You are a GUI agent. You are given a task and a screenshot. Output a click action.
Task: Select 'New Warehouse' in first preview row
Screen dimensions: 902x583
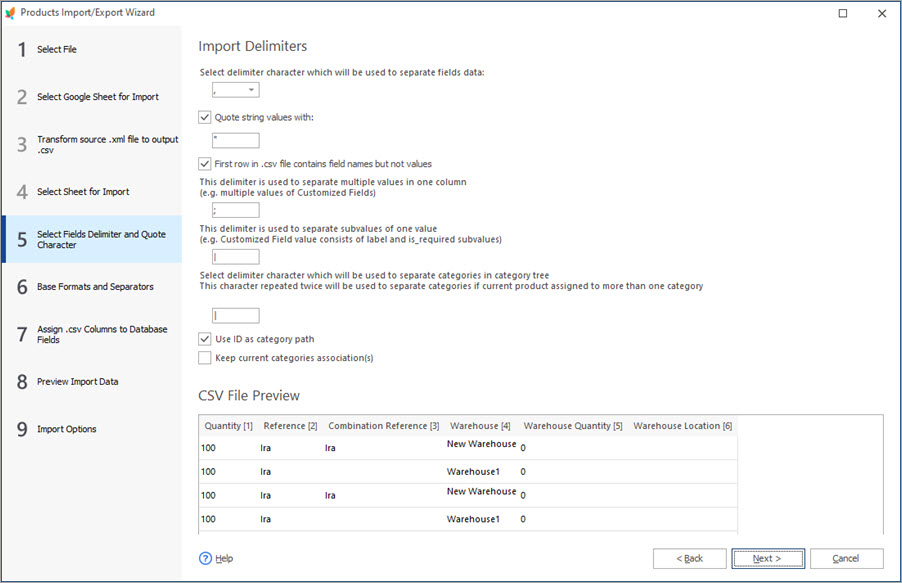[x=481, y=444]
